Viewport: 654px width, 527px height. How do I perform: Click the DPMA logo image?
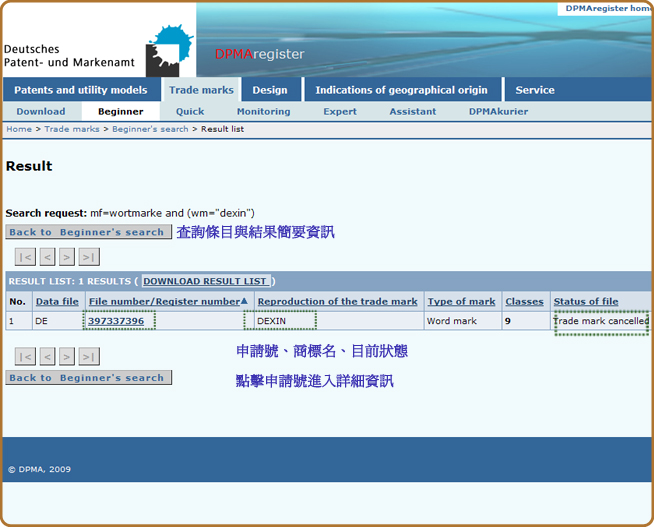[x=170, y=51]
